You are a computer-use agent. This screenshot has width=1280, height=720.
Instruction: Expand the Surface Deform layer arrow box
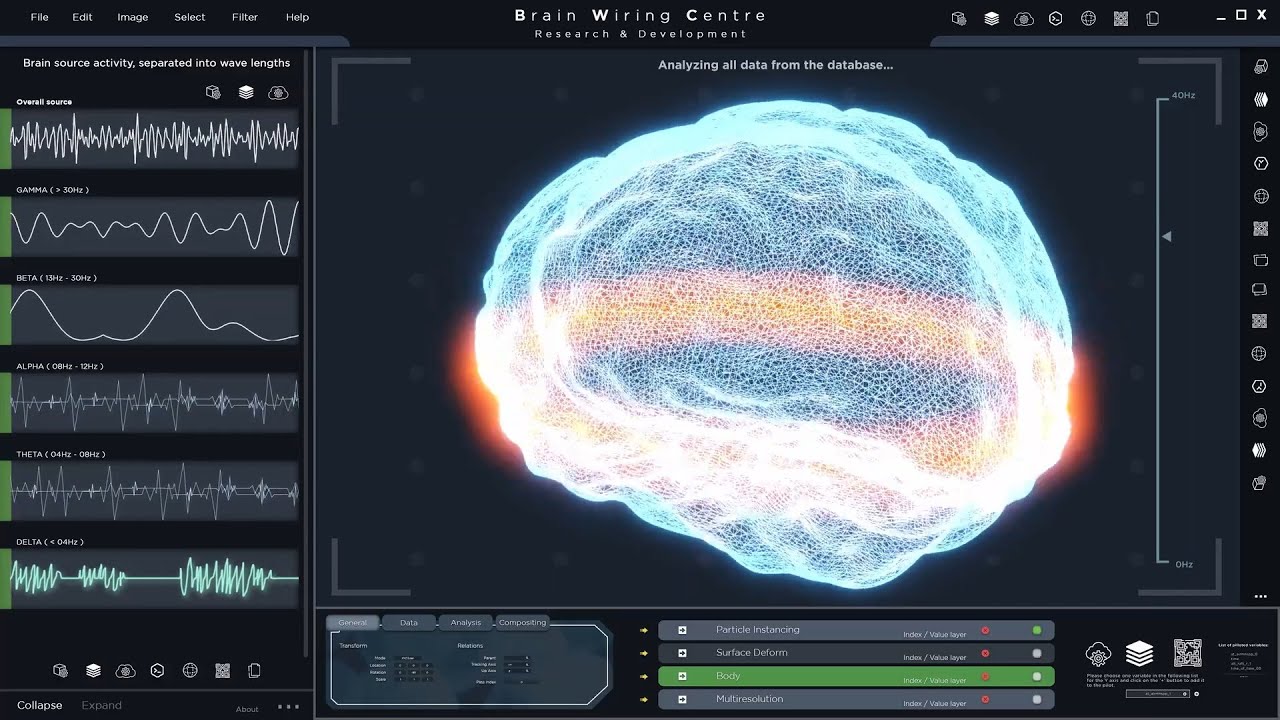682,653
